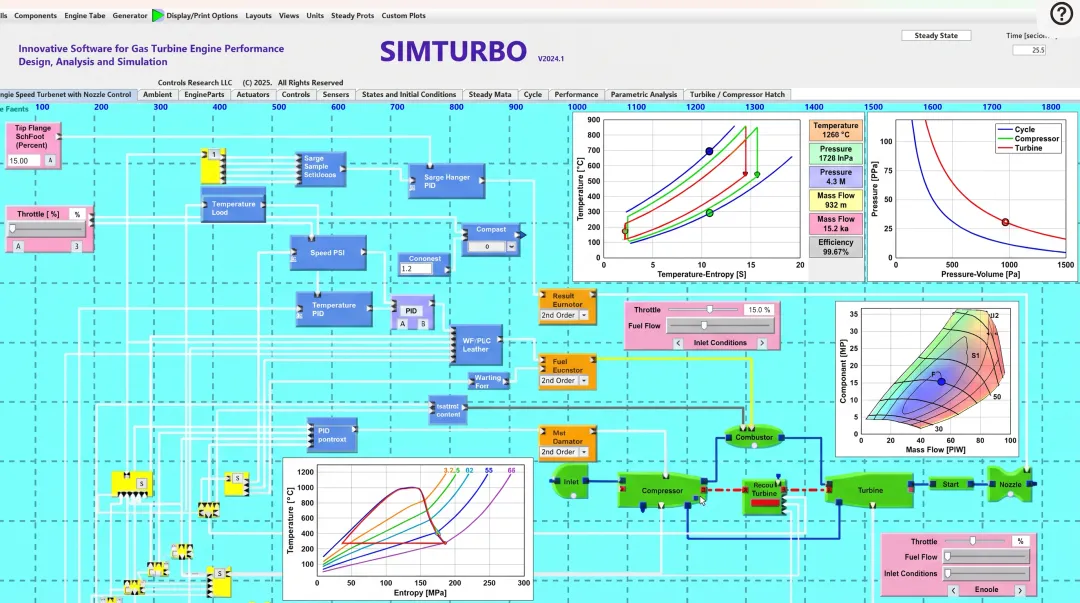Switch to States and Initial Conditions tab
The width and height of the screenshot is (1080, 603).
pos(408,94)
